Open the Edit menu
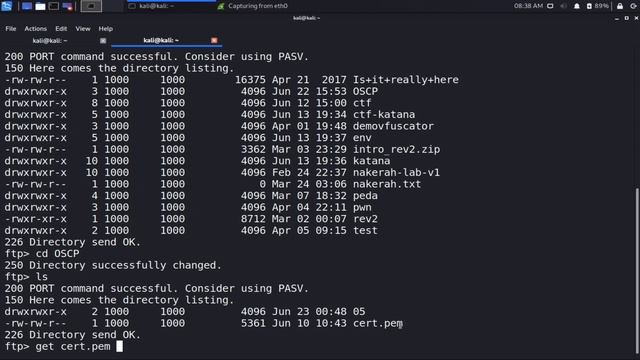 pyautogui.click(x=61, y=29)
